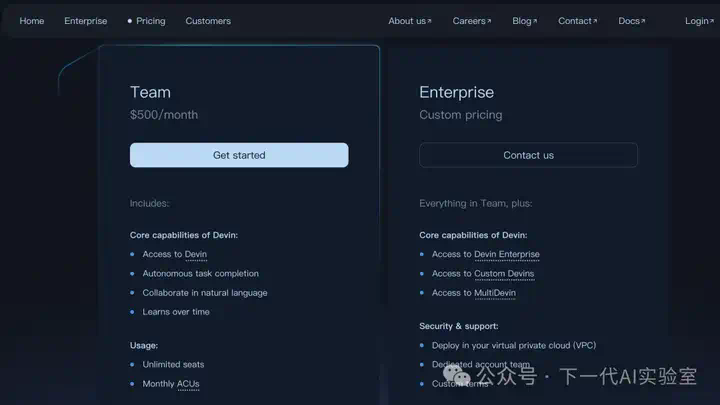Click the underlined ACUs term
The height and width of the screenshot is (405, 720).
pyautogui.click(x=188, y=384)
